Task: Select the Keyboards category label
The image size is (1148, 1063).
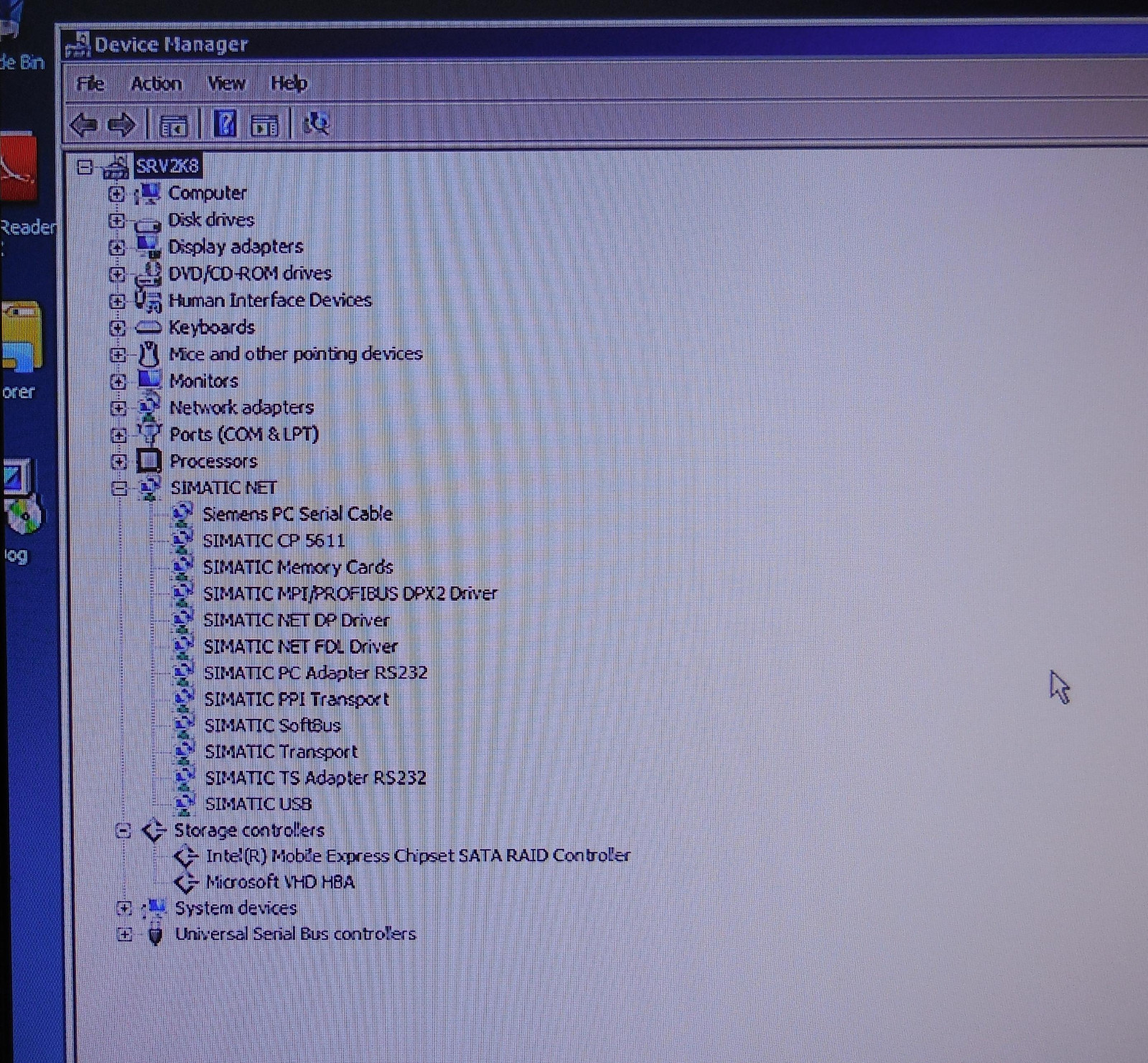Action: [212, 328]
